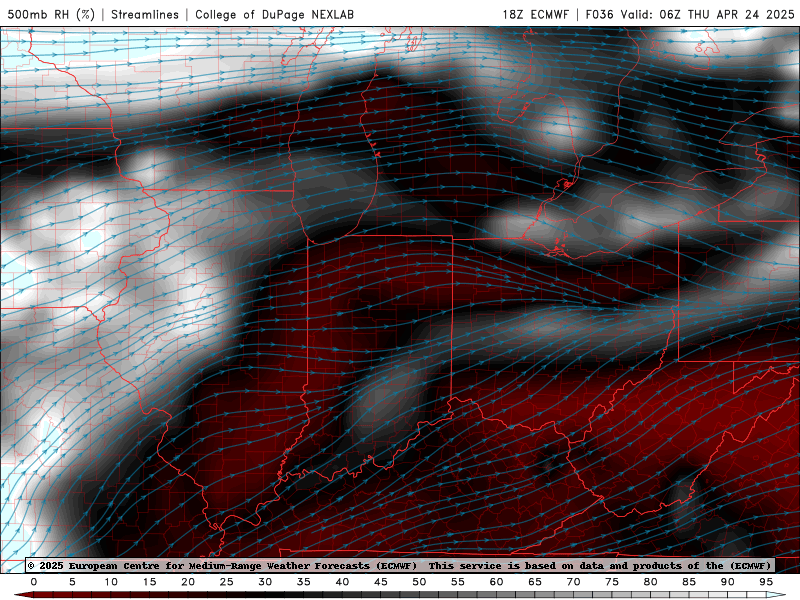
Task: Click "College of DuPage NEXLAB" header text
Action: click(274, 14)
